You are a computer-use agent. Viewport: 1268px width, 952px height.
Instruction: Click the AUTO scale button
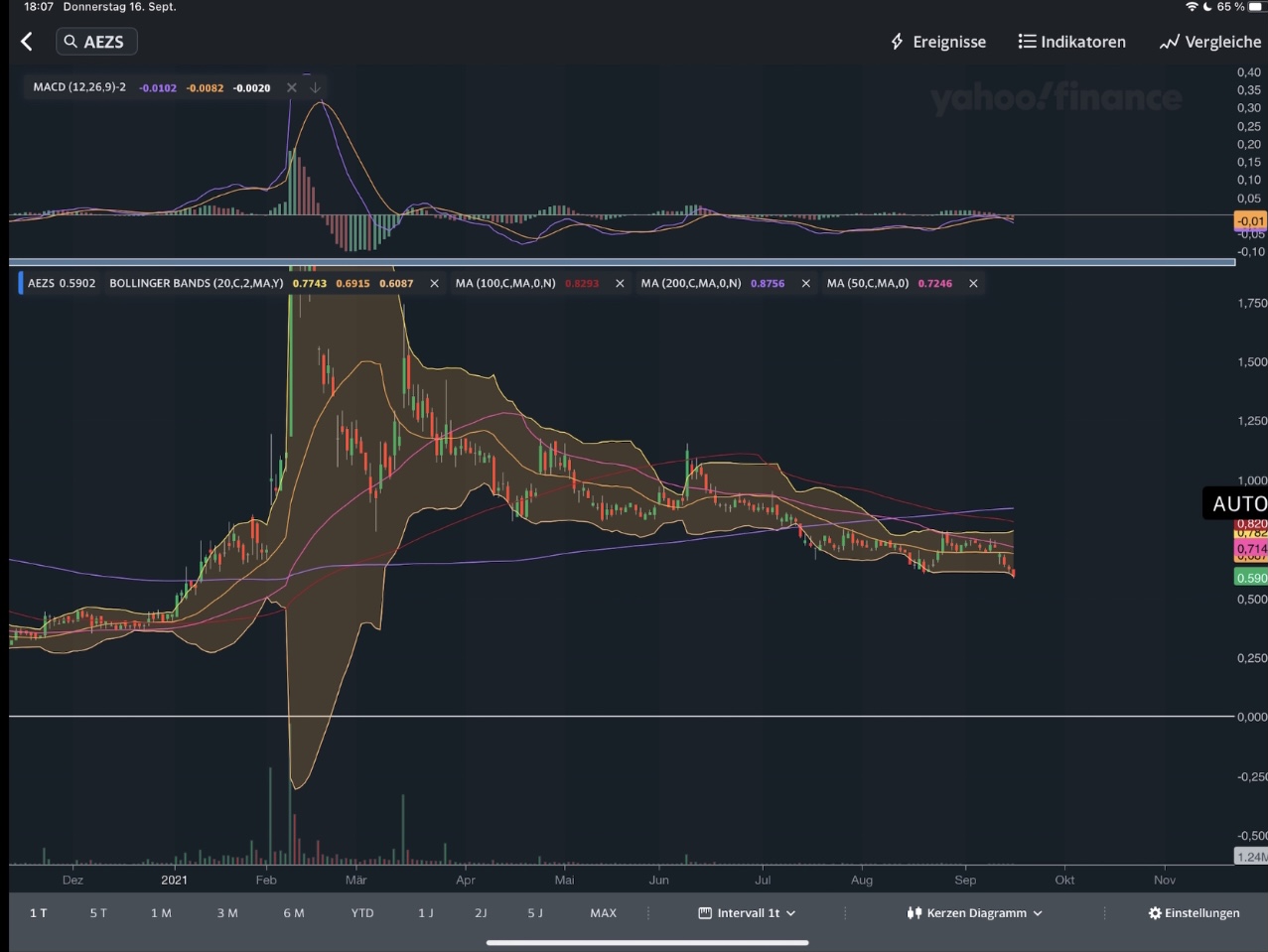(1238, 504)
